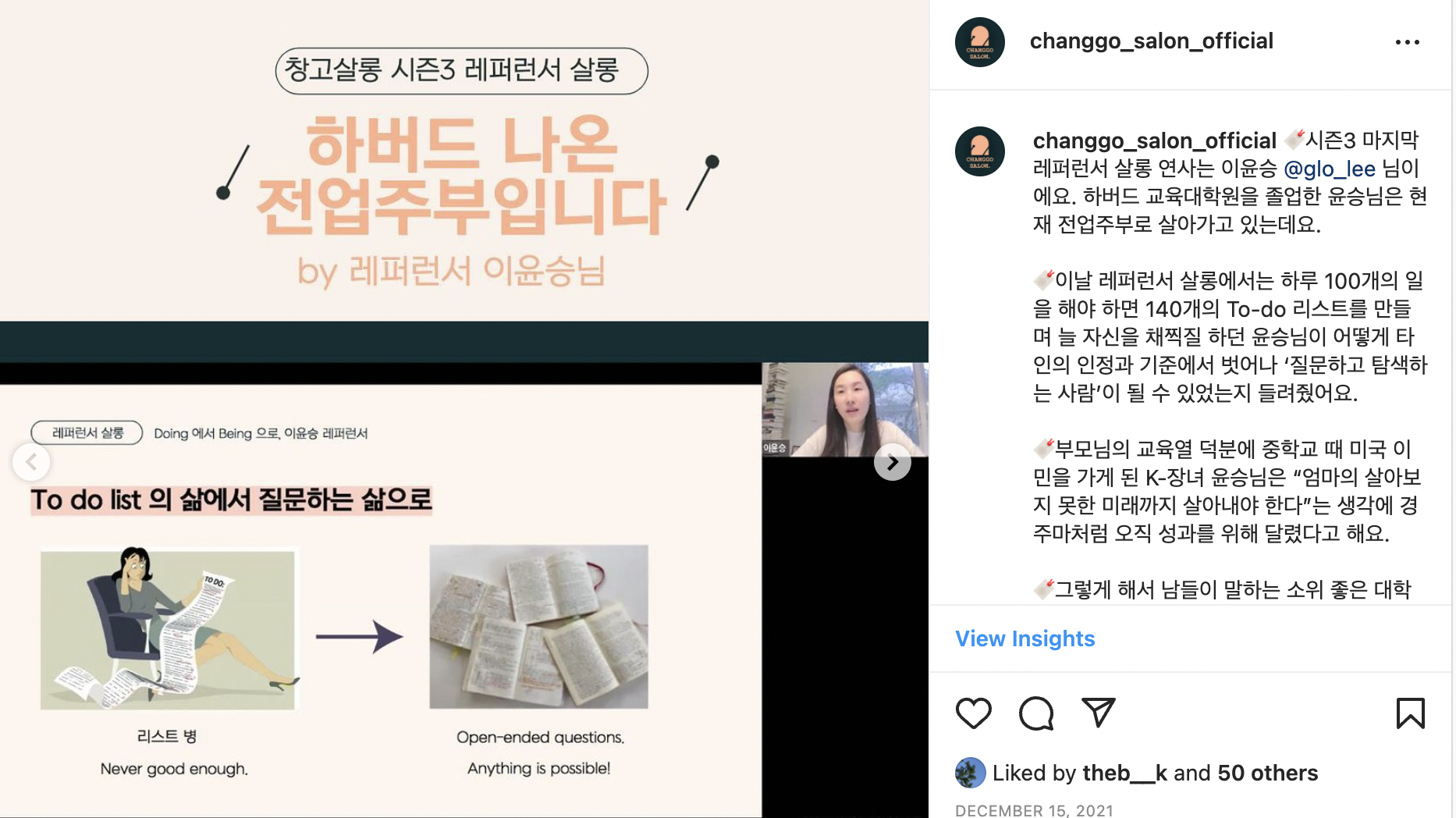Open header profile avatar of changgo_salon_official
The width and height of the screenshot is (1456, 818).
click(980, 42)
